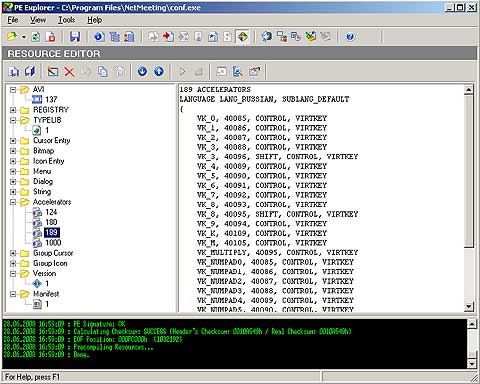Click the last Resource Editor toolbar icon

click(x=254, y=71)
